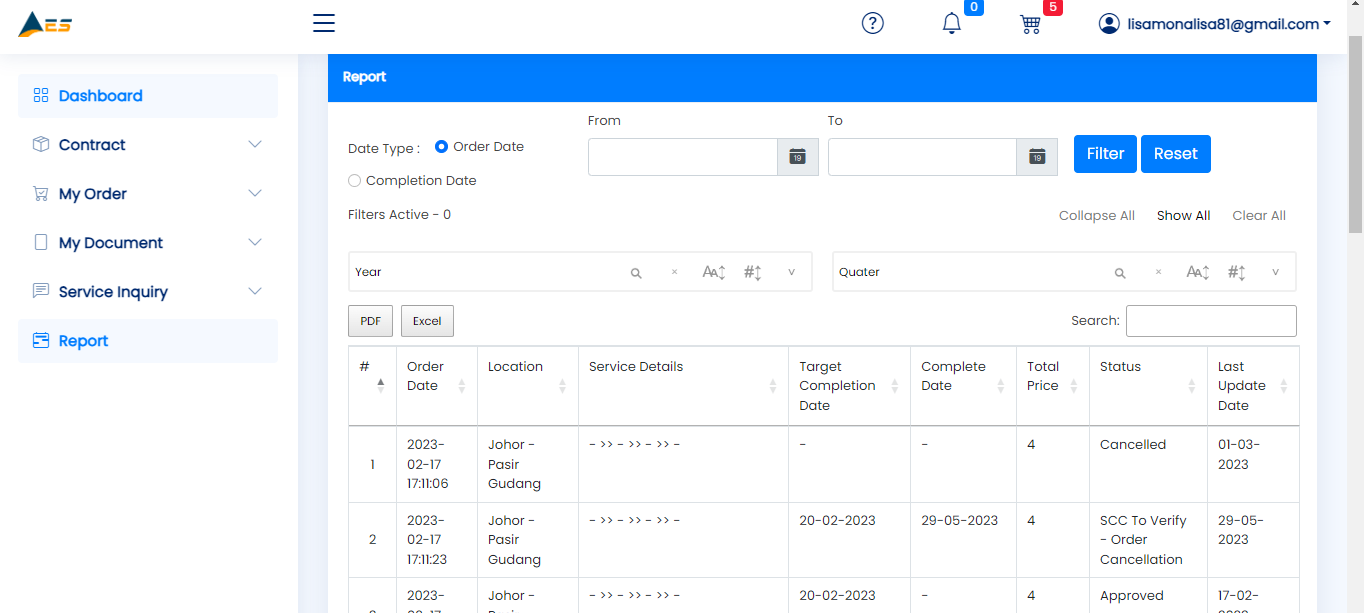Open the My Order sidebar item
This screenshot has width=1364, height=613.
pyautogui.click(x=148, y=194)
